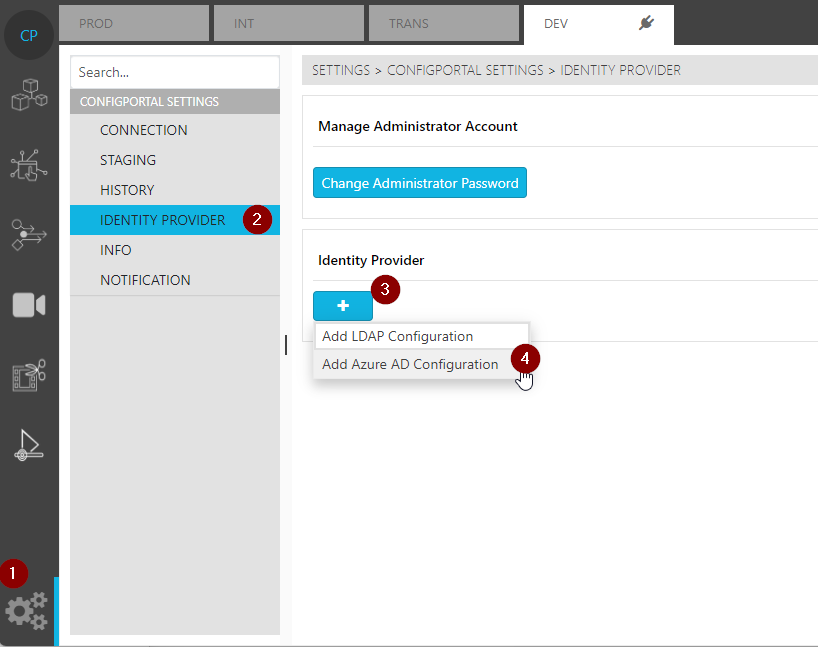Select STAGING in the settings list
Screen dimensions: 818x647
(x=128, y=160)
